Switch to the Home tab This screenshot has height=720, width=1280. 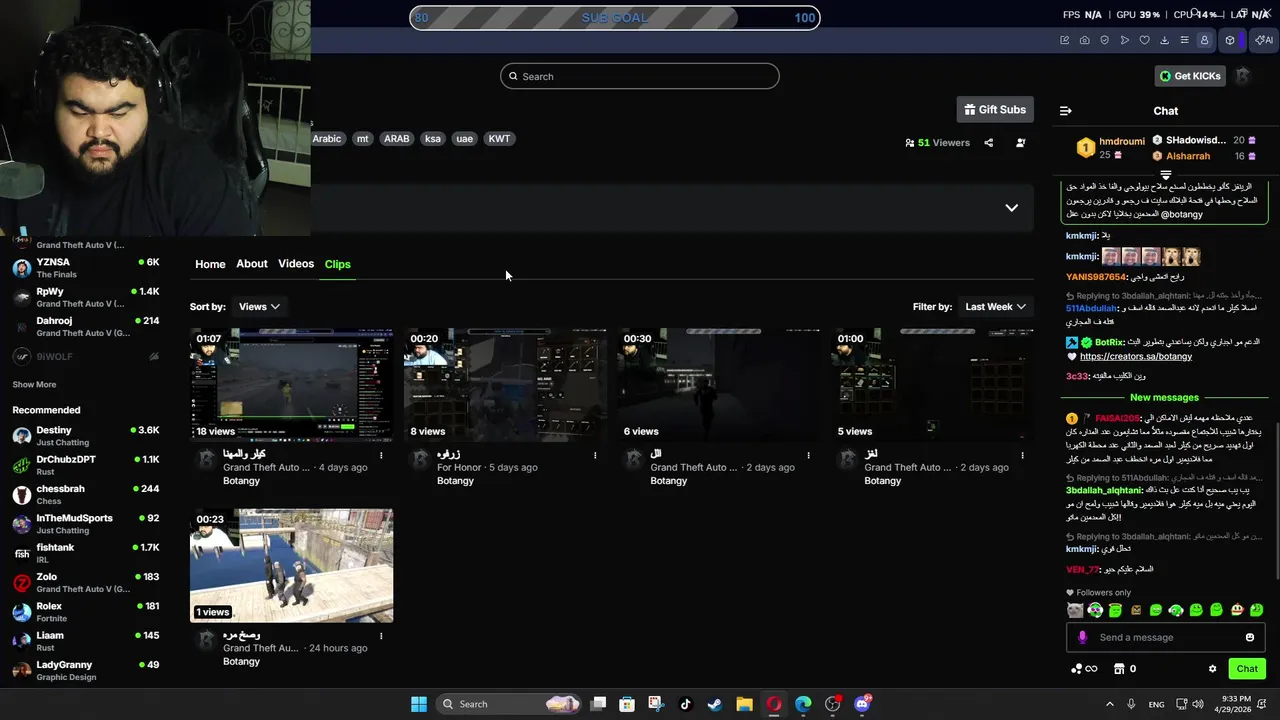(210, 264)
